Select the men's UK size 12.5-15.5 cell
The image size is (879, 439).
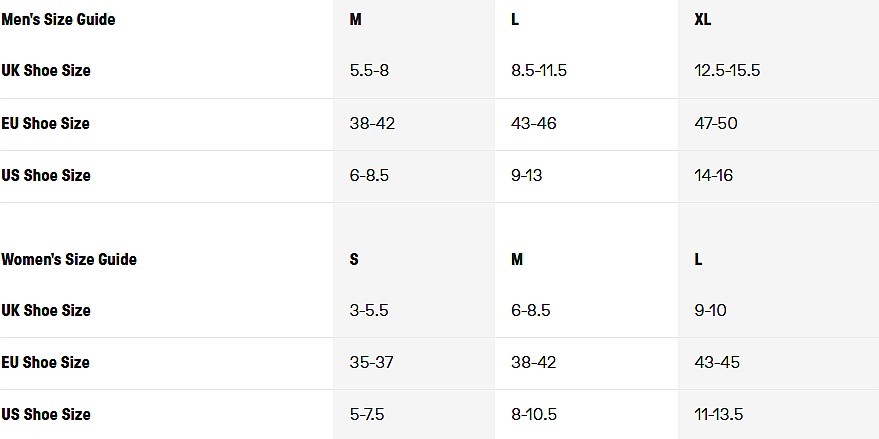727,71
